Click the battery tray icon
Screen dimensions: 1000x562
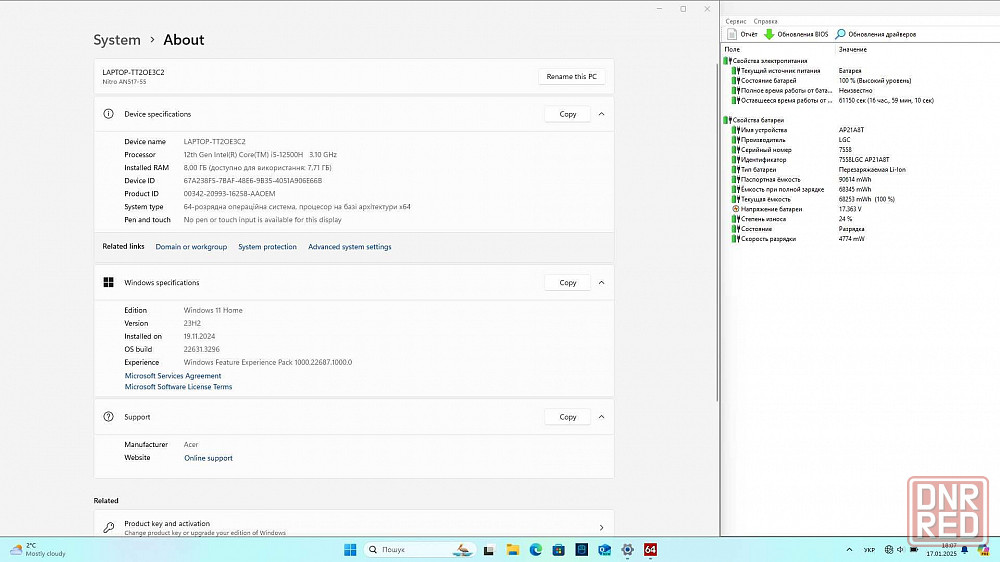click(915, 550)
